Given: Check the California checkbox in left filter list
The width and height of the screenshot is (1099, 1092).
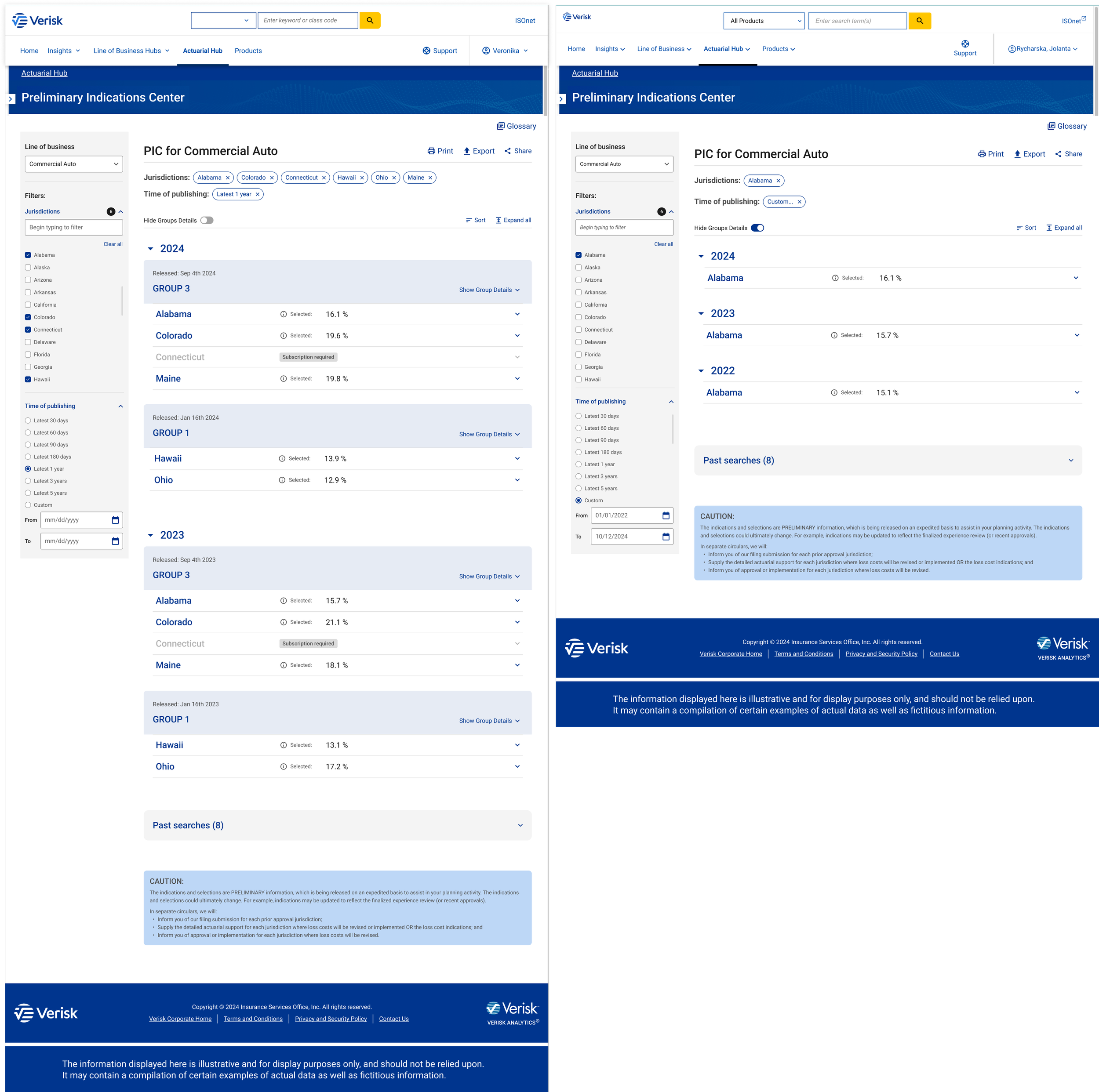Looking at the screenshot, I should 28,305.
